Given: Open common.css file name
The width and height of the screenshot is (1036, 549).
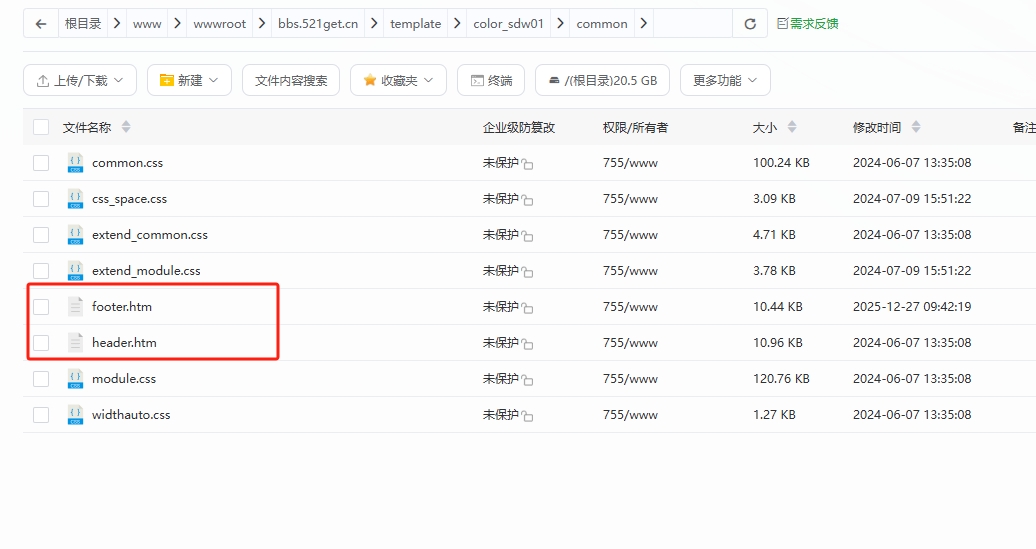Looking at the screenshot, I should pos(128,163).
